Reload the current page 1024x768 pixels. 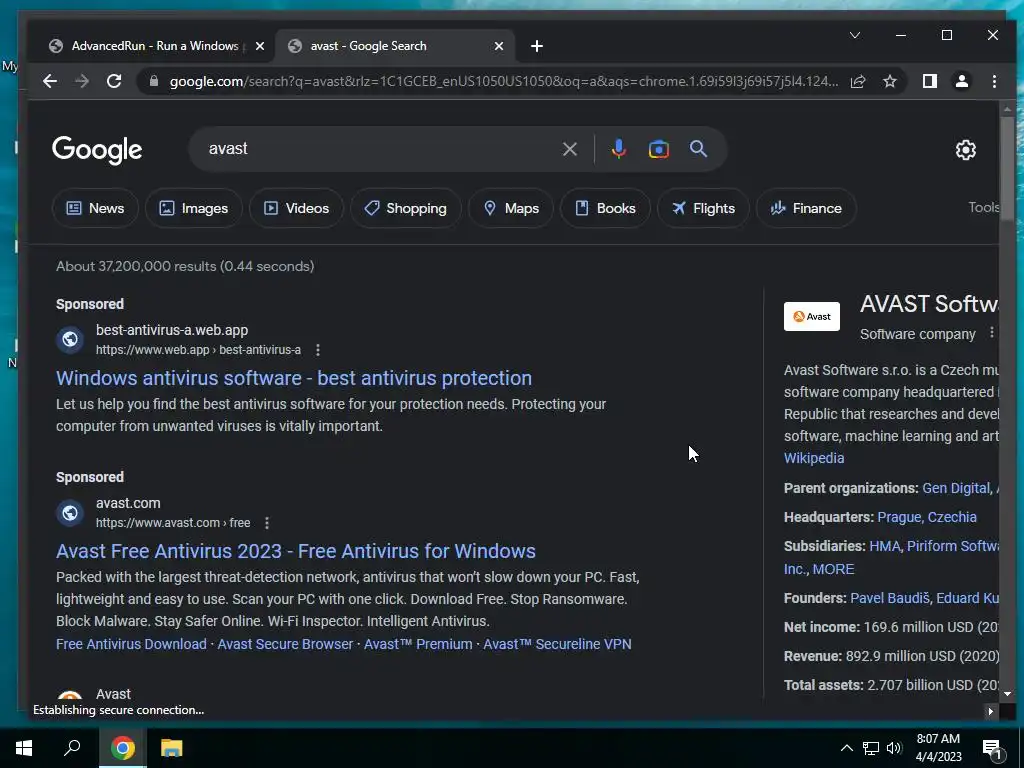[x=114, y=81]
